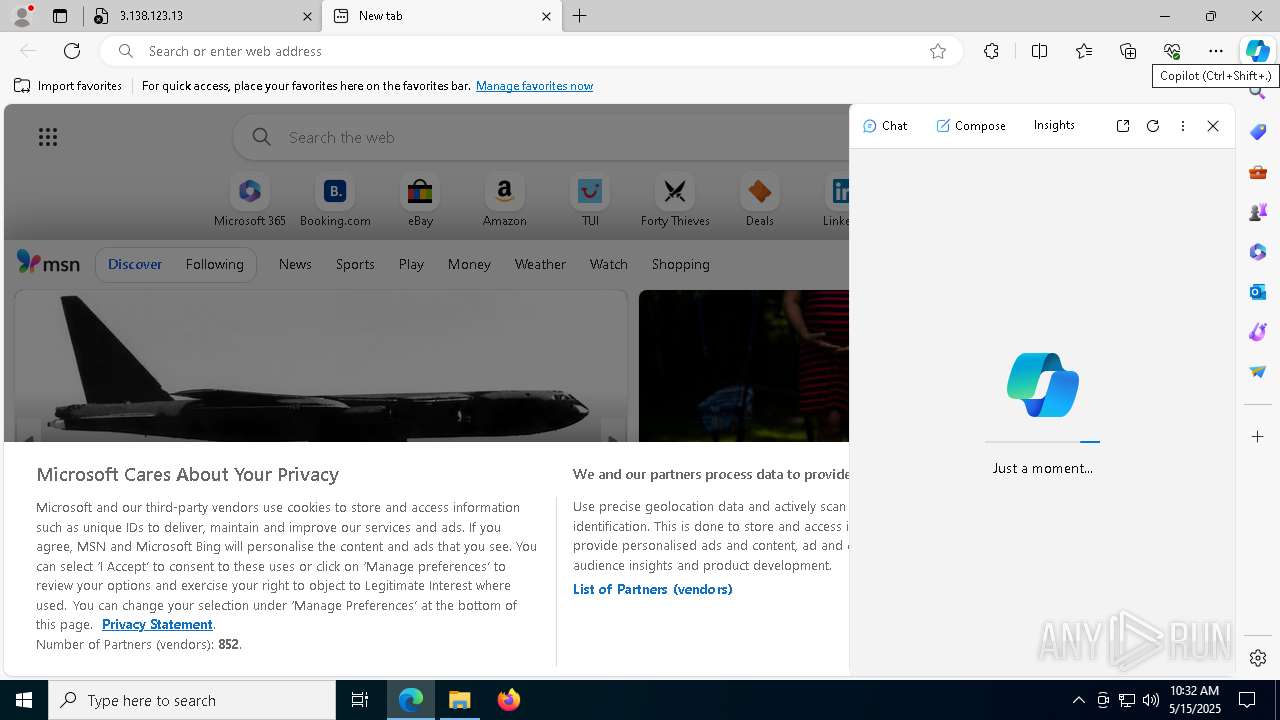This screenshot has height=720, width=1280.
Task: Switch to Copilot Compose tab
Action: tap(971, 126)
